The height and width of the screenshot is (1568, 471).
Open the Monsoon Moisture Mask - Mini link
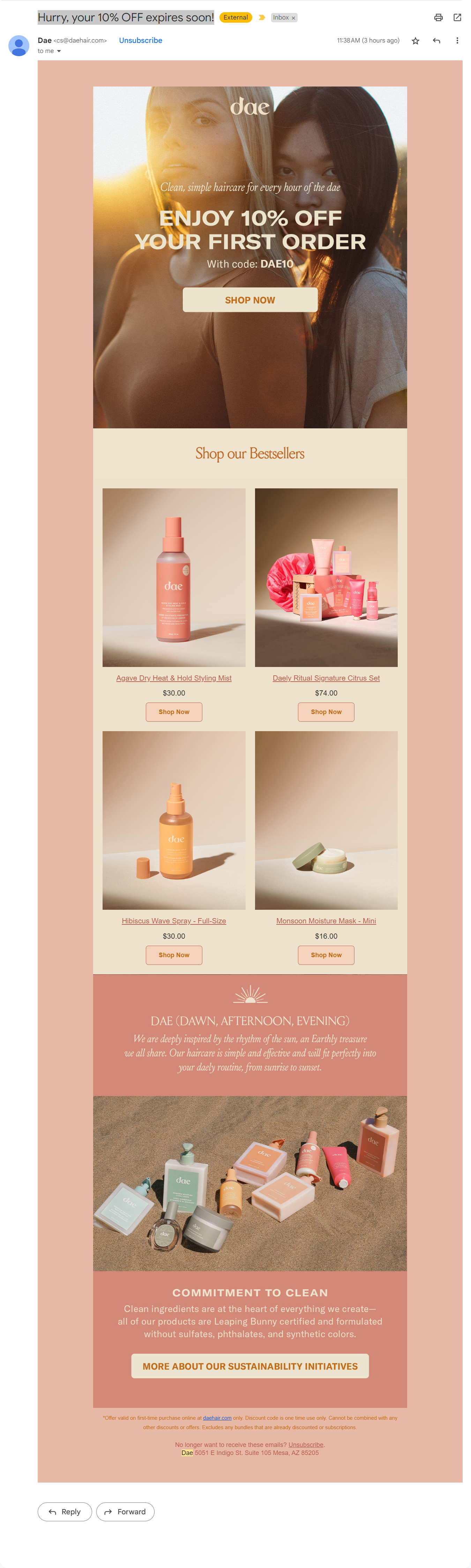coord(326,921)
